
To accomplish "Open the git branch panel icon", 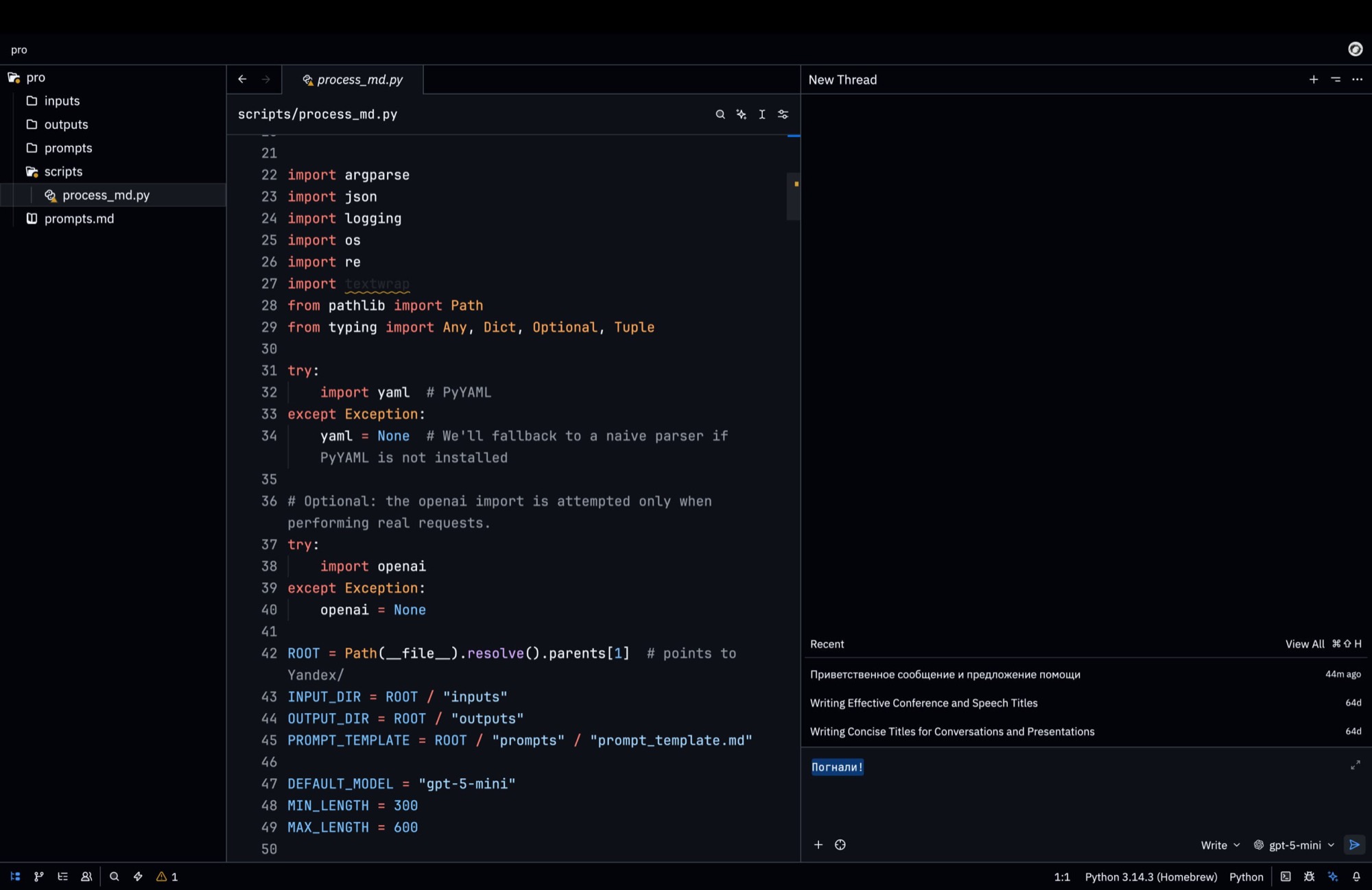I will coord(39,876).
